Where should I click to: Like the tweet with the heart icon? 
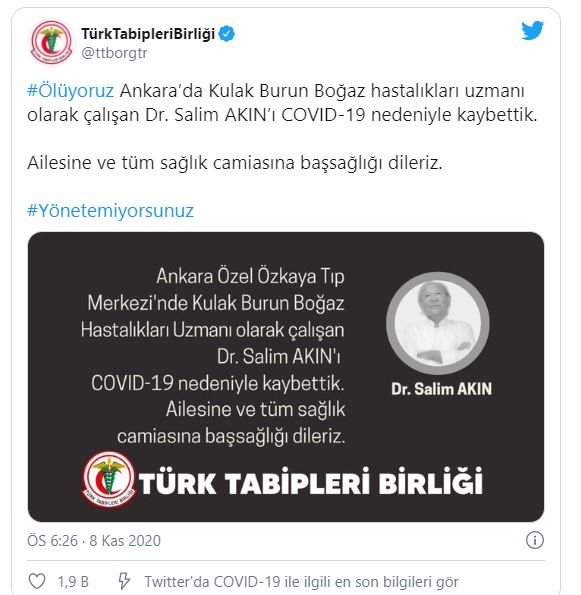pyautogui.click(x=37, y=581)
